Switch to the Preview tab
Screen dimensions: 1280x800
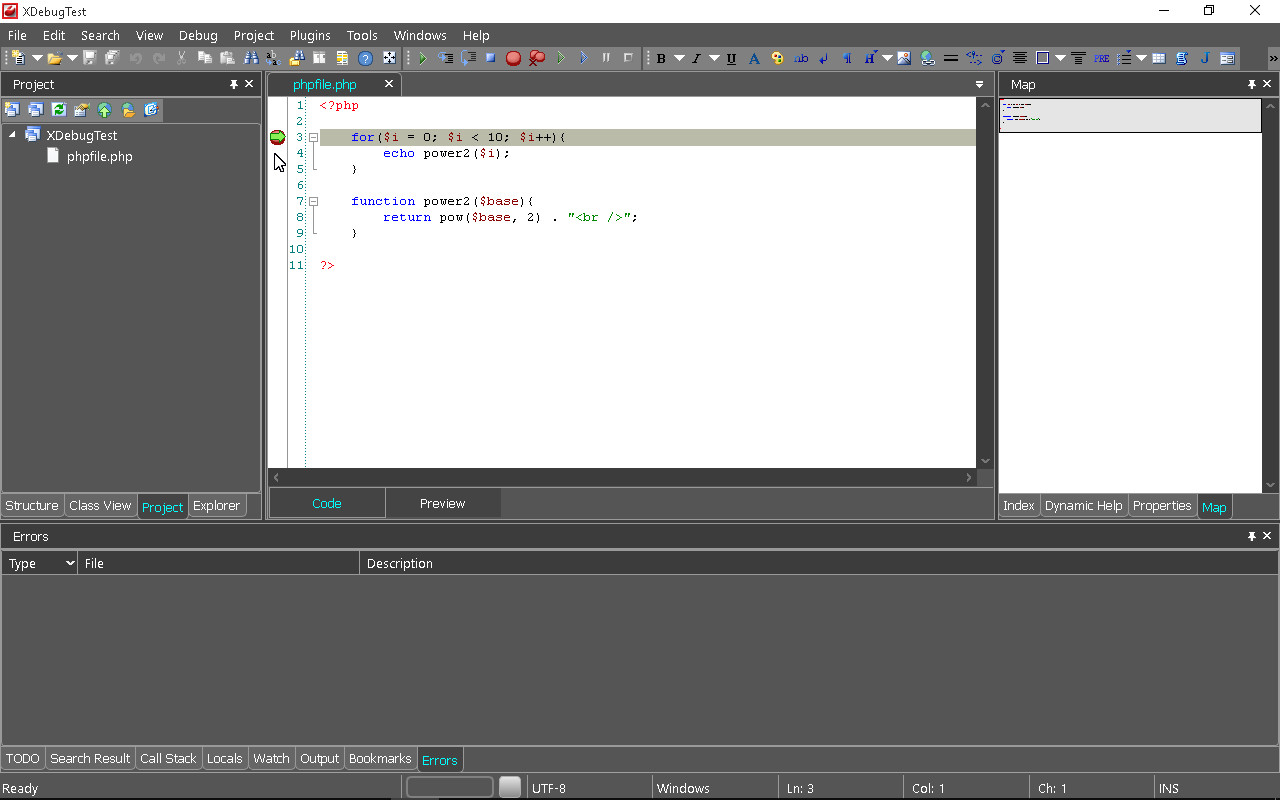[442, 503]
